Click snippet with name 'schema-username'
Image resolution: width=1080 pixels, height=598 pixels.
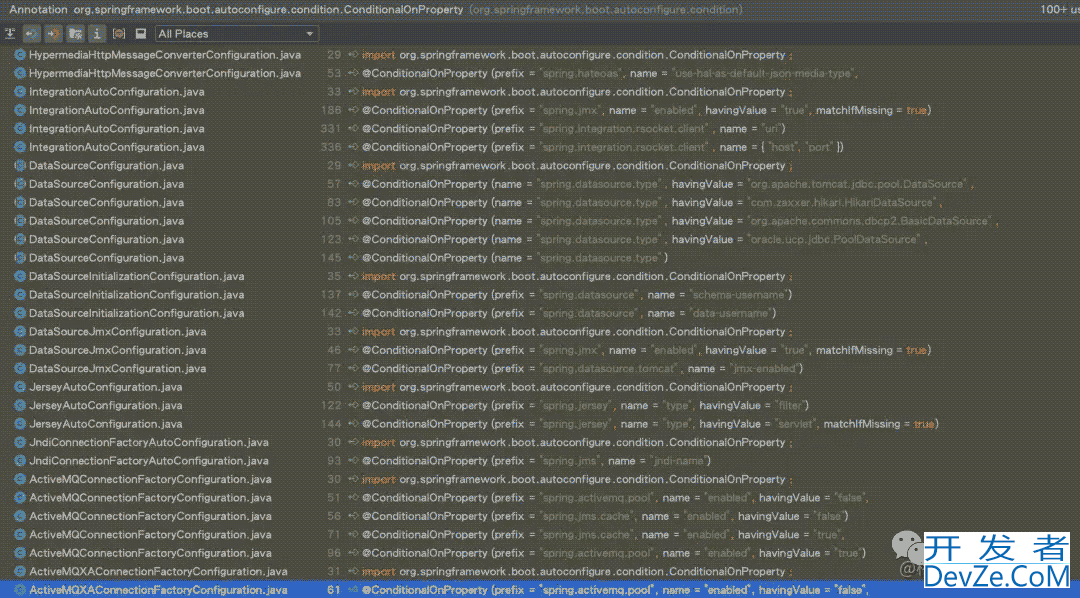pos(577,294)
